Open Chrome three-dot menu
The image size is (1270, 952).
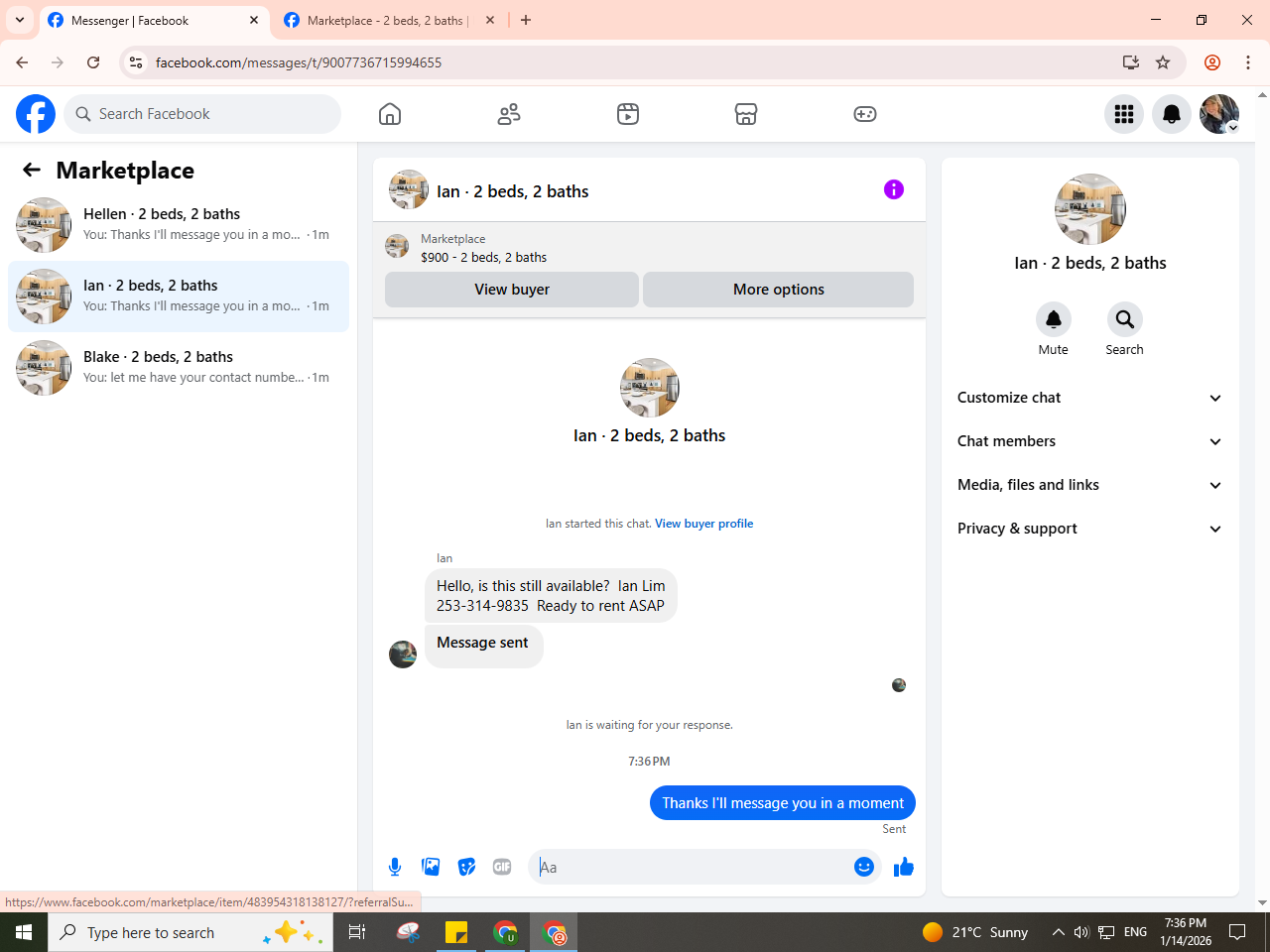(1248, 62)
